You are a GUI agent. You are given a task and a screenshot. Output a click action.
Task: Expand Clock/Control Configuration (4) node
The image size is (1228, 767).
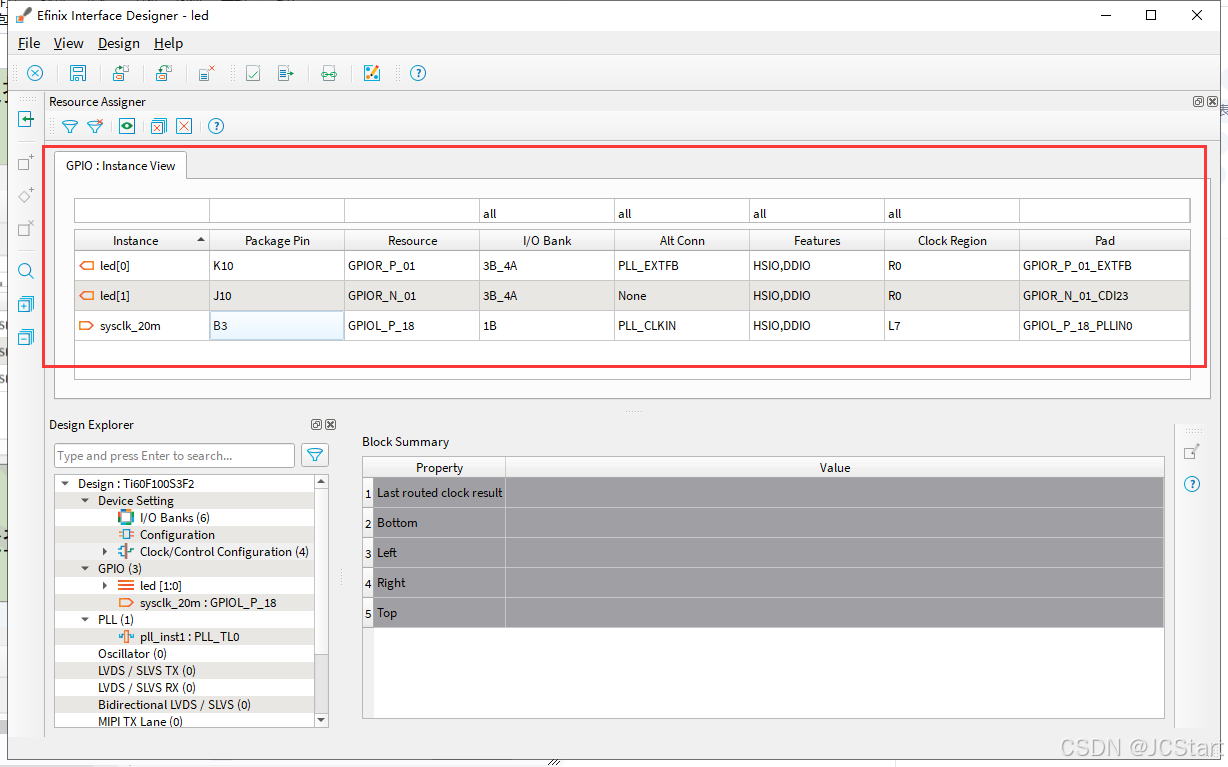(105, 552)
